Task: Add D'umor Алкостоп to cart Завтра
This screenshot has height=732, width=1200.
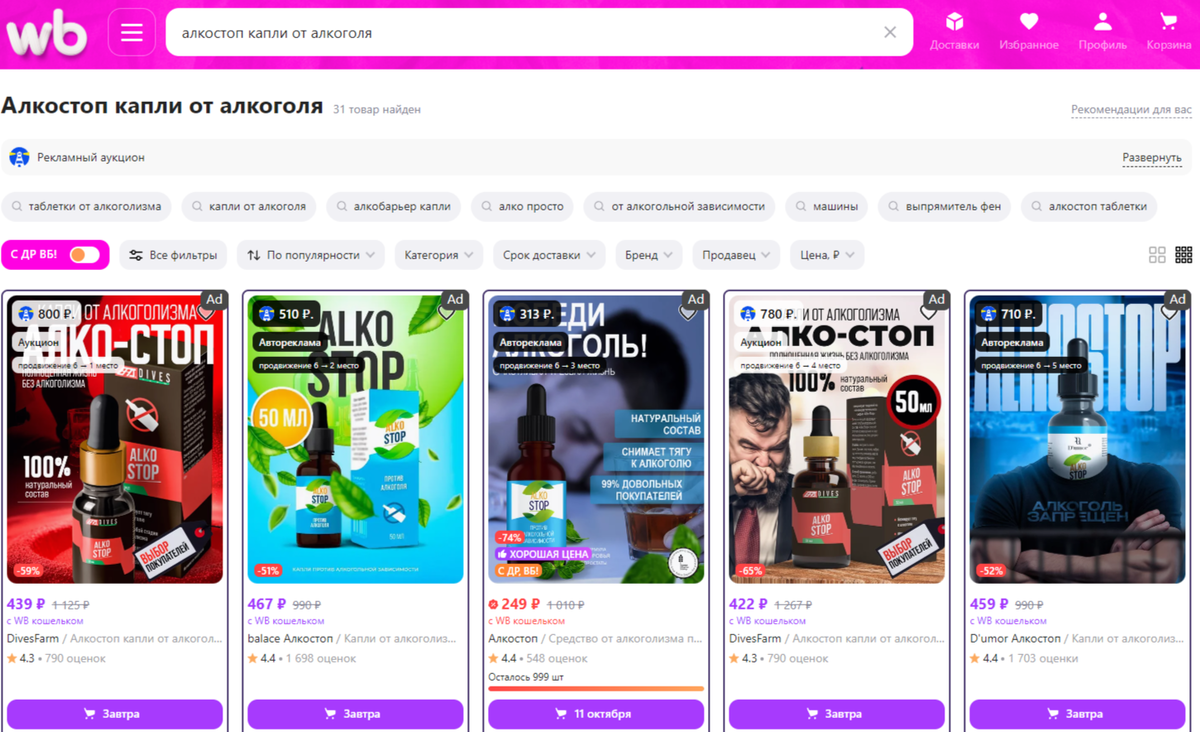Action: tap(1078, 714)
